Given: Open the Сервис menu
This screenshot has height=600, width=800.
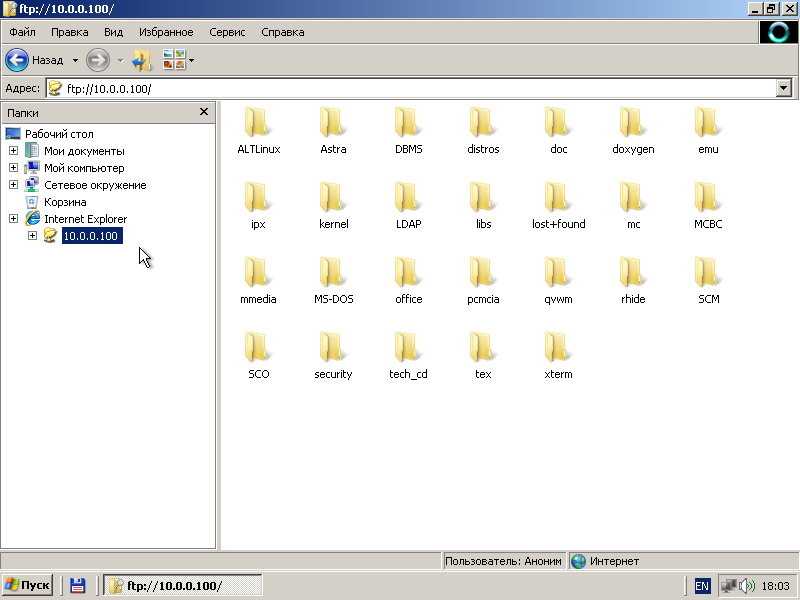Looking at the screenshot, I should [227, 32].
